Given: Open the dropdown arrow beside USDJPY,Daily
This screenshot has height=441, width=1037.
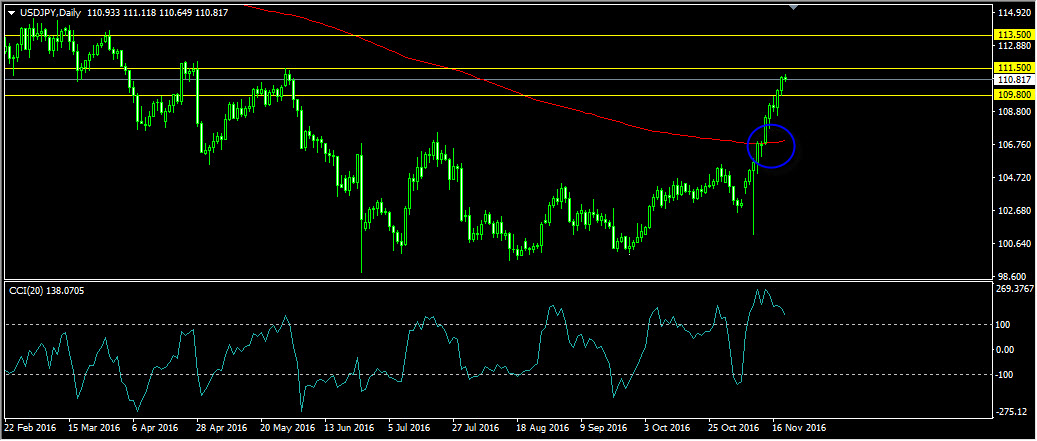Looking at the screenshot, I should tap(11, 12).
